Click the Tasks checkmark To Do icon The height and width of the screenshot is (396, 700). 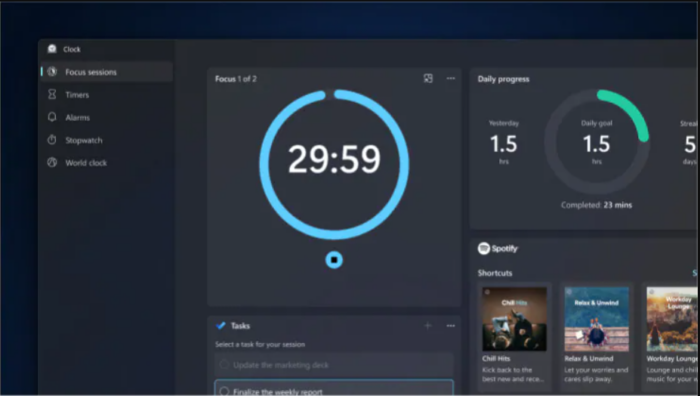pyautogui.click(x=221, y=325)
